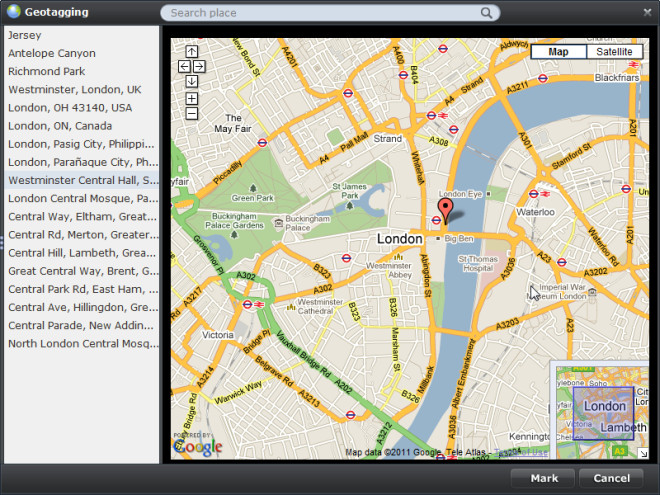This screenshot has width=660, height=495.
Task: Pan the map right with the arrow
Action: (199, 67)
